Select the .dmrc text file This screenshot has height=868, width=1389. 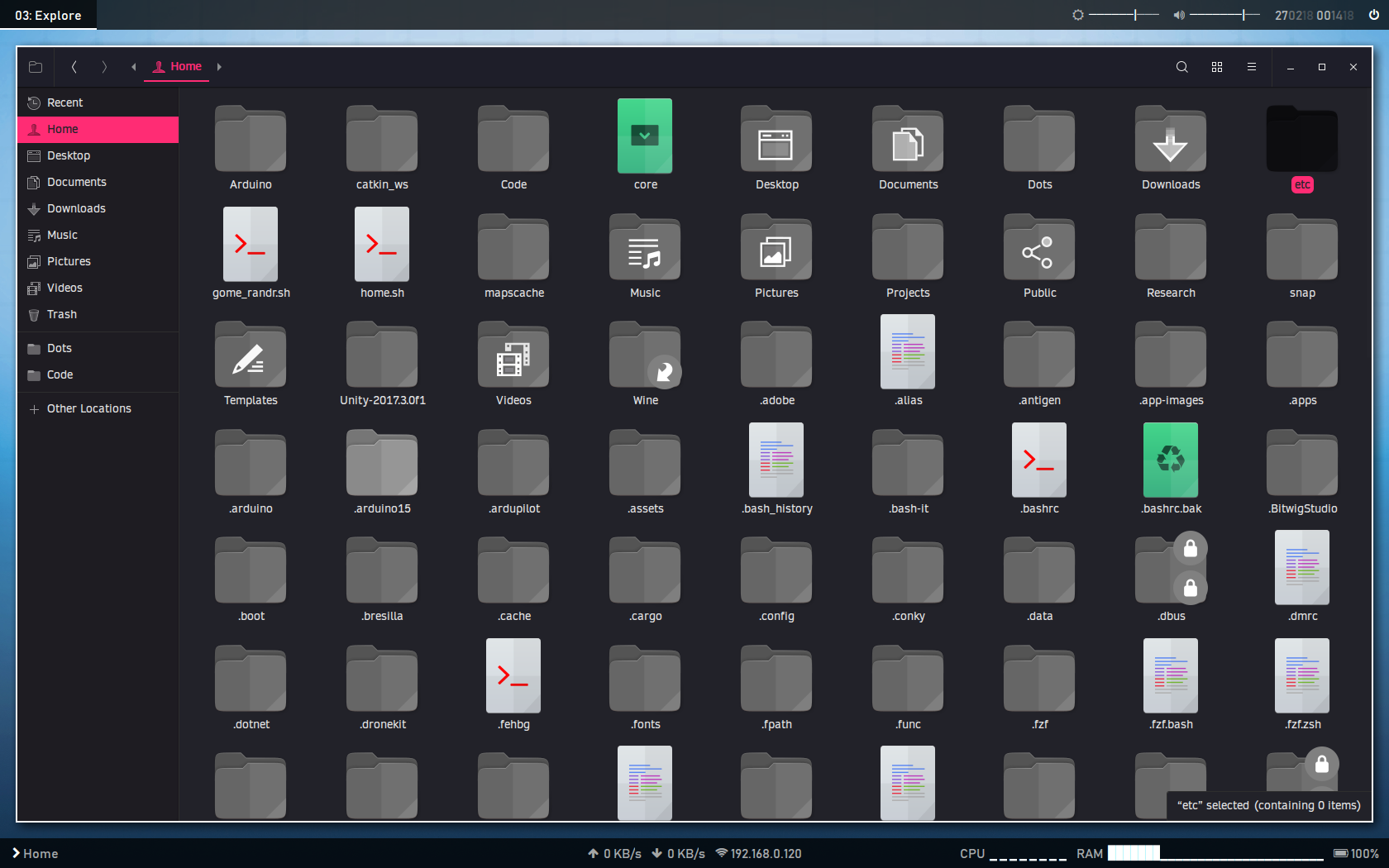(1302, 568)
